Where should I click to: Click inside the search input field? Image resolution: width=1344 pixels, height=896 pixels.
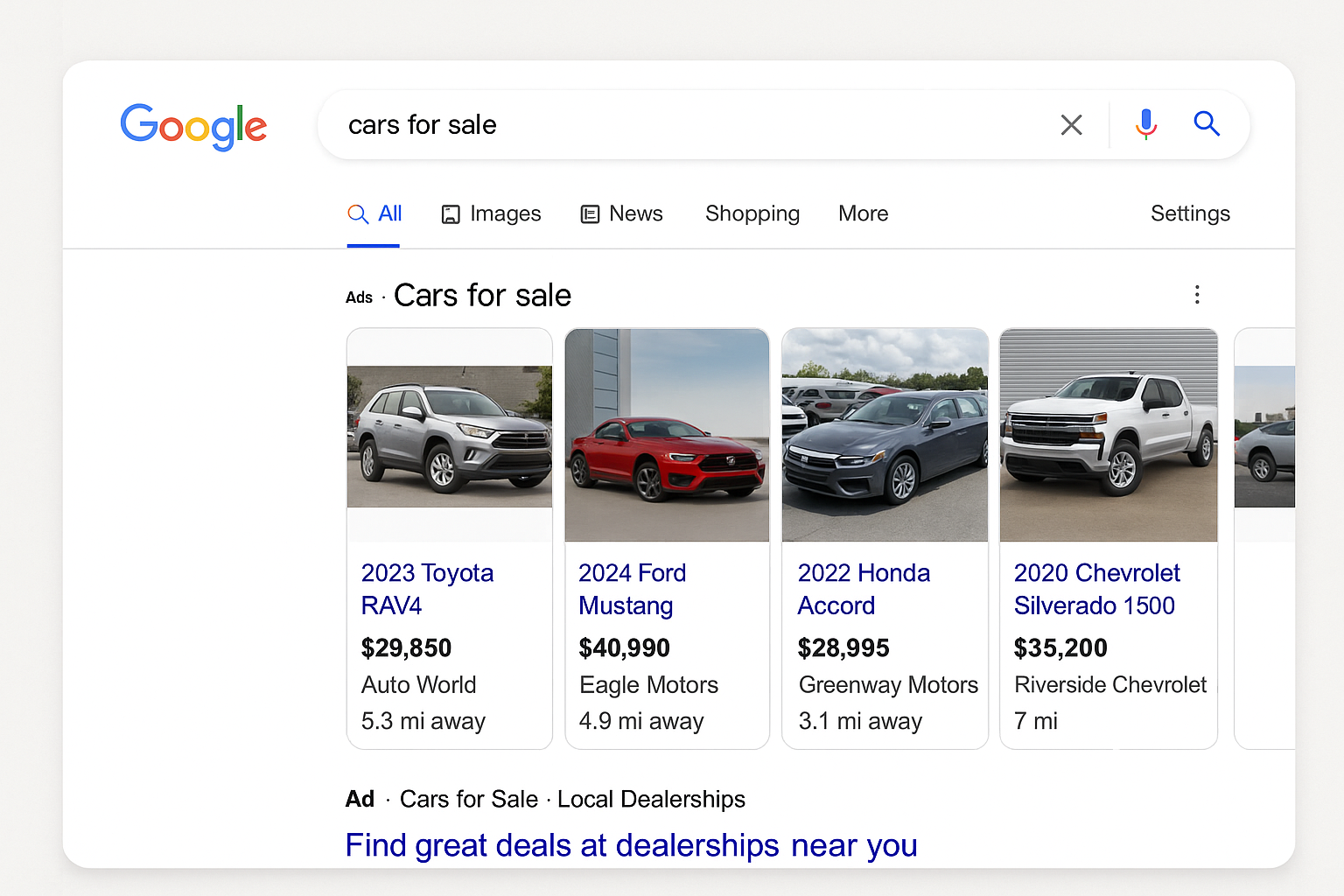pos(612,124)
